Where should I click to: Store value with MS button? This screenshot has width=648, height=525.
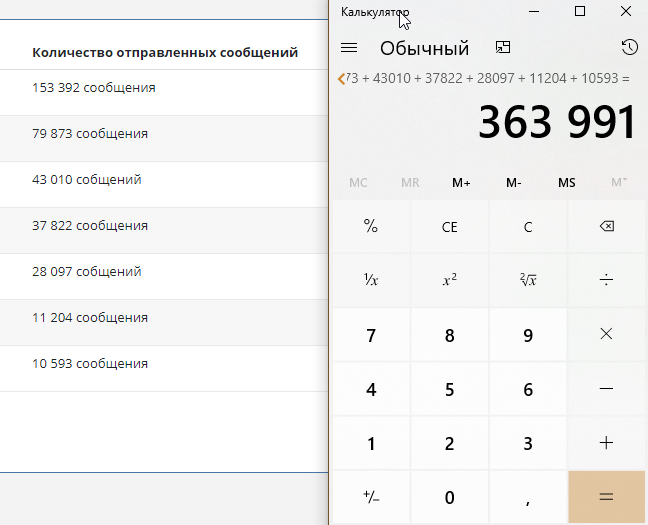point(566,183)
